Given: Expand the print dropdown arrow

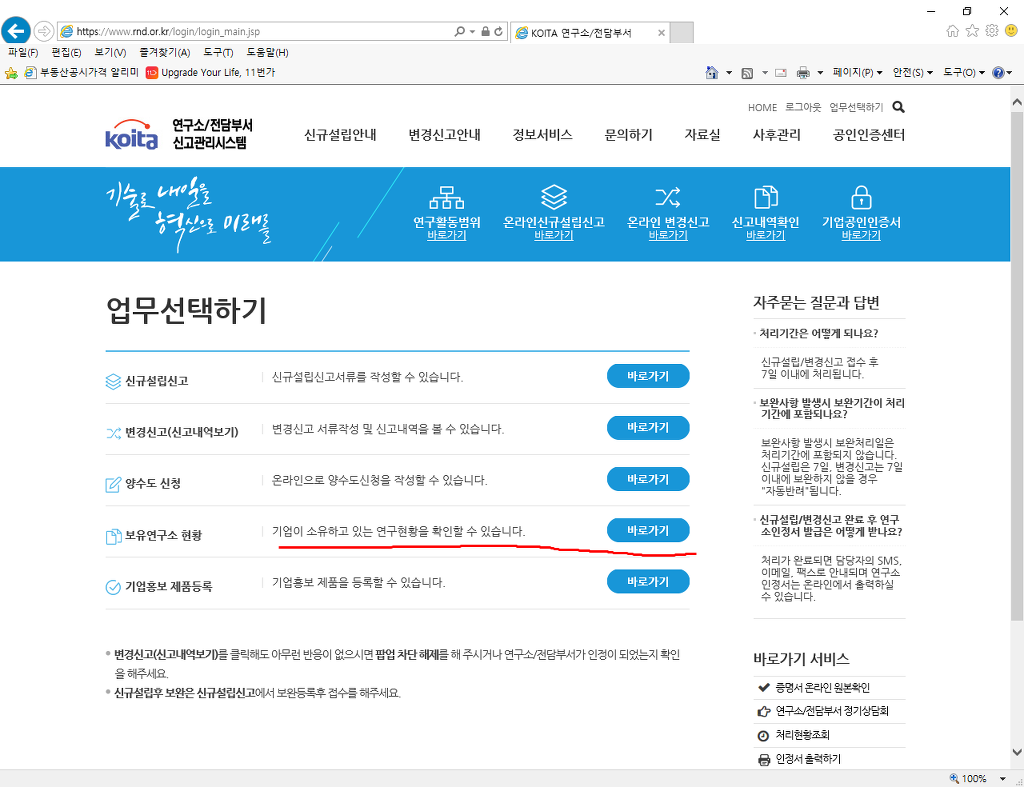Looking at the screenshot, I should point(820,72).
